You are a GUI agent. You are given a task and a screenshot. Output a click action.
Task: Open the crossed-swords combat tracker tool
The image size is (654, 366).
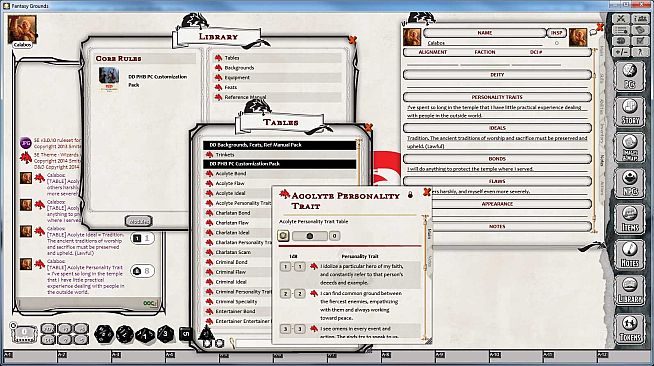point(621,19)
